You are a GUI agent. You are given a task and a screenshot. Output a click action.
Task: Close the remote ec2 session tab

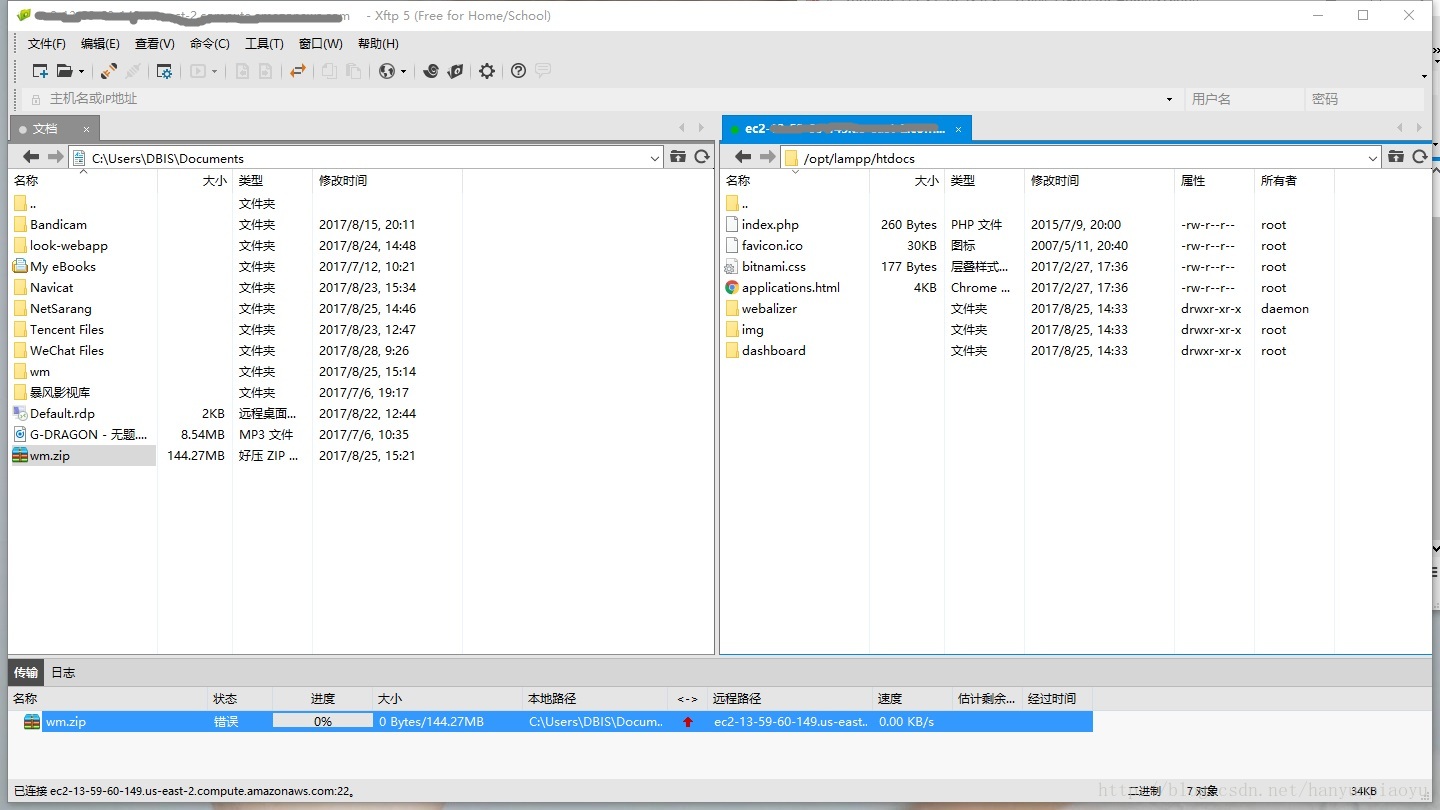[958, 129]
